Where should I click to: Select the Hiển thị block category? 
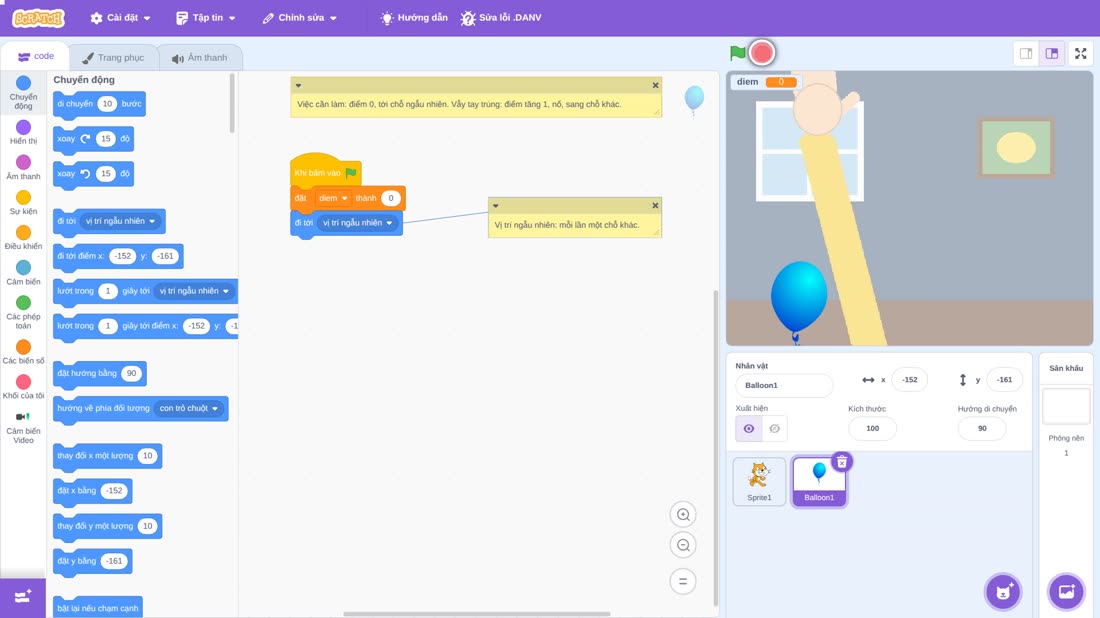[x=23, y=132]
